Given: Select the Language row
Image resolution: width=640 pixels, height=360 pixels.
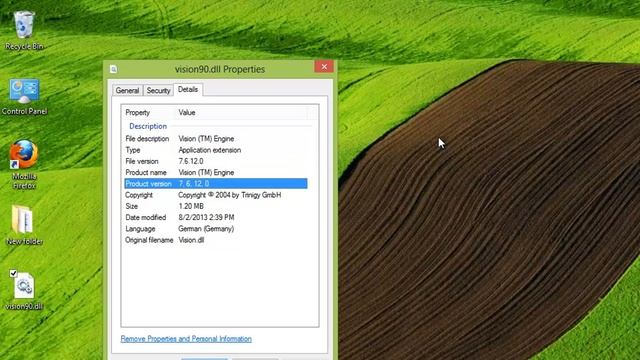Looking at the screenshot, I should pos(216,229).
